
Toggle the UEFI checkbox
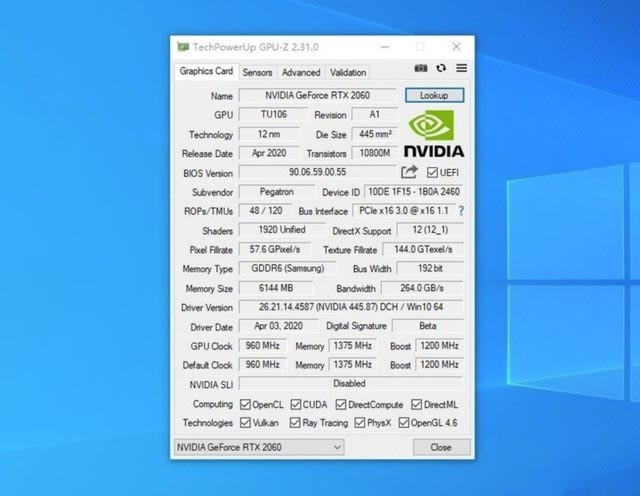click(432, 172)
